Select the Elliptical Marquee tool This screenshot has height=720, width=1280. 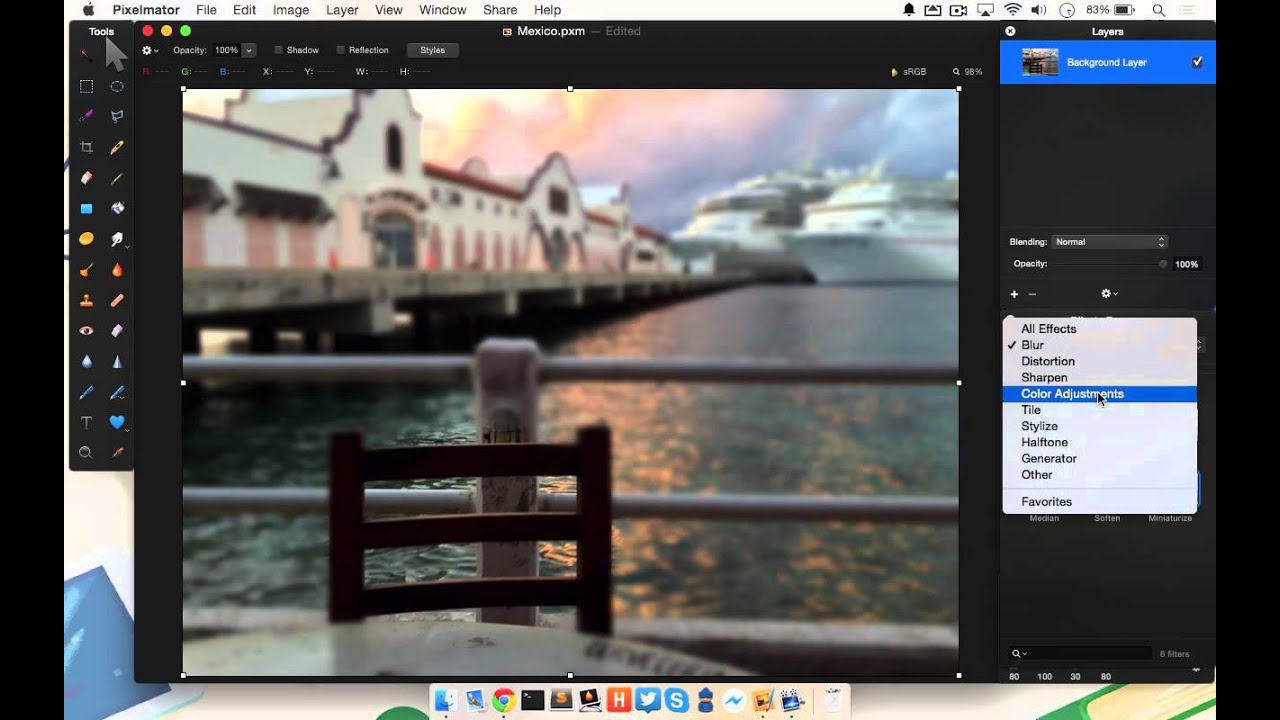117,87
